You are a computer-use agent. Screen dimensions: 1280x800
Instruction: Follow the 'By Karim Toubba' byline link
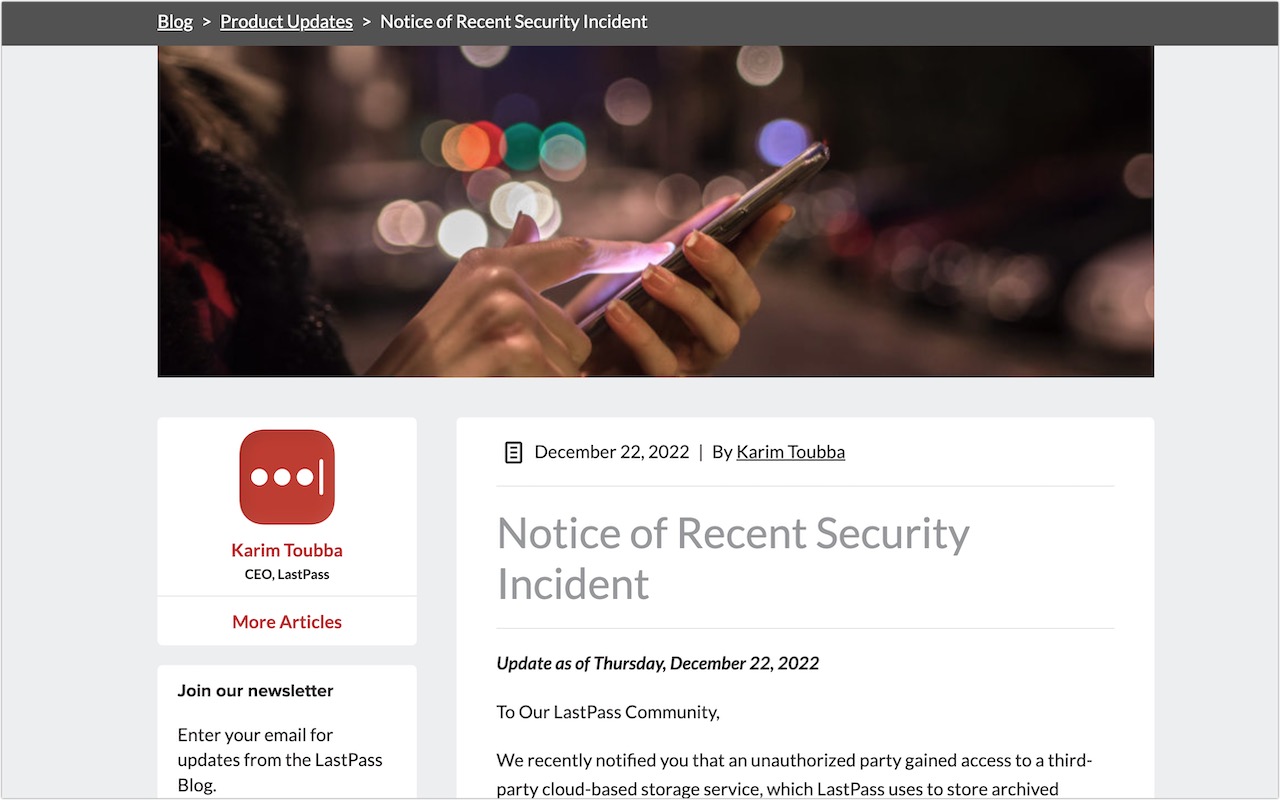(790, 452)
